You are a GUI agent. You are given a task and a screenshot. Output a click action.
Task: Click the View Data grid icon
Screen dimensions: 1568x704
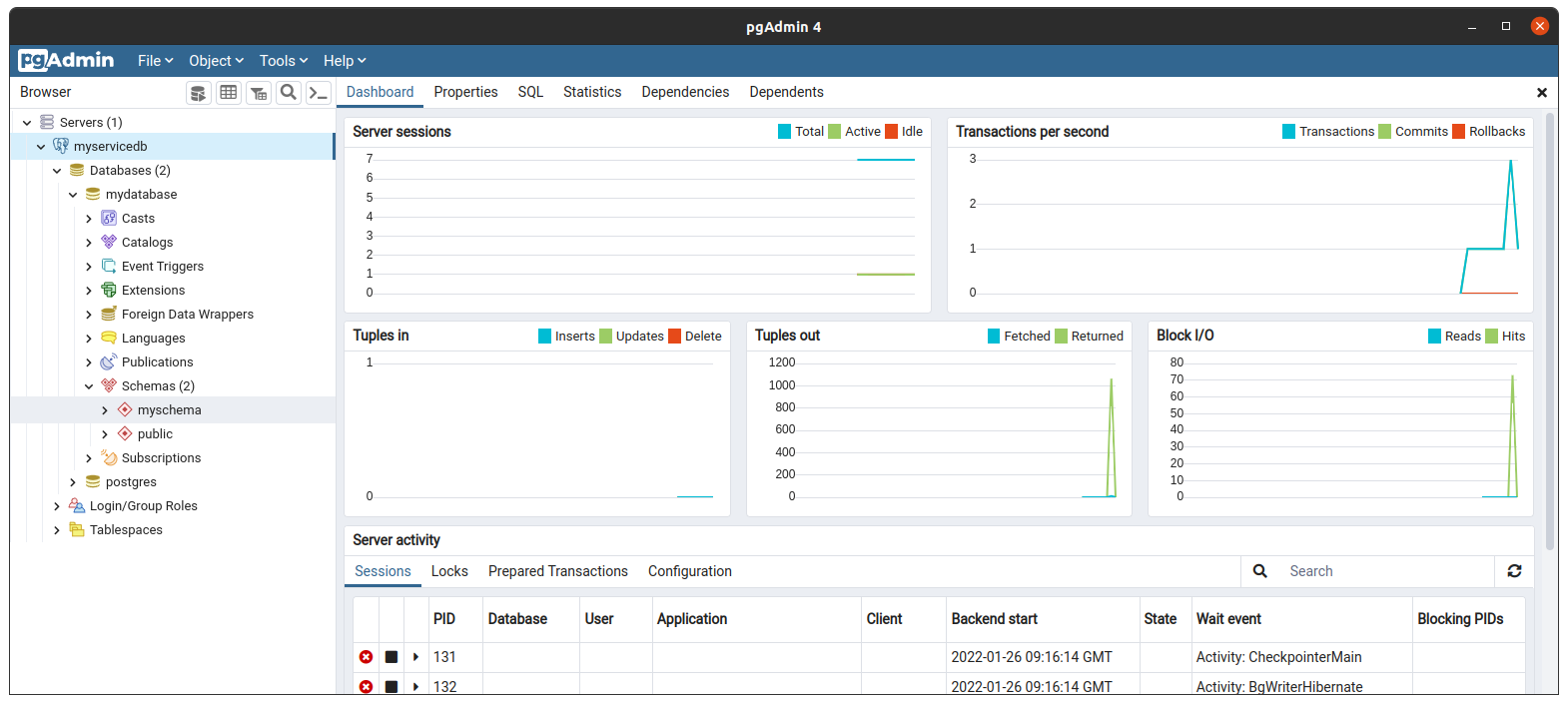[x=229, y=93]
